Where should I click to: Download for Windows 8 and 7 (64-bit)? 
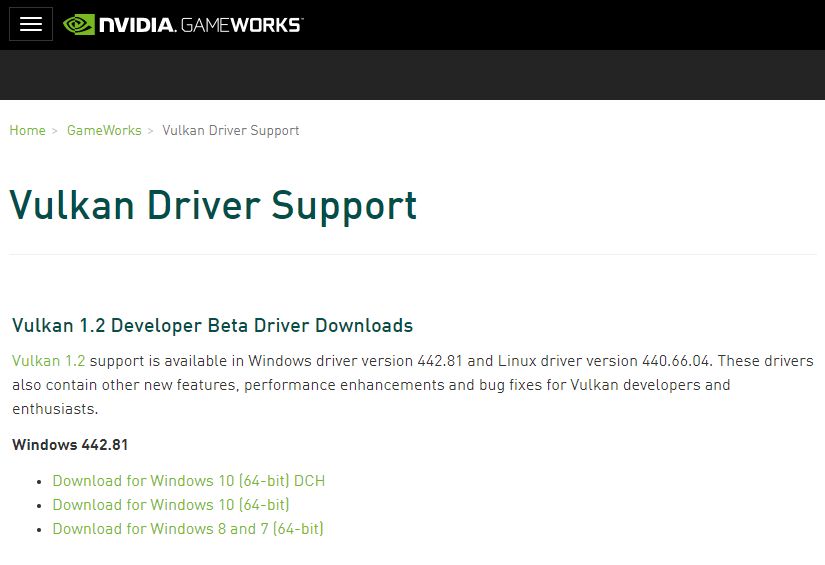(188, 529)
